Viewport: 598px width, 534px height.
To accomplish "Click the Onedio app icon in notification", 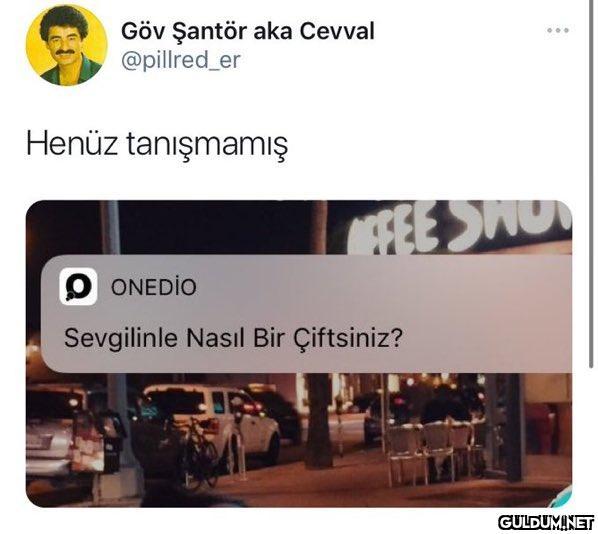I will click(x=78, y=286).
